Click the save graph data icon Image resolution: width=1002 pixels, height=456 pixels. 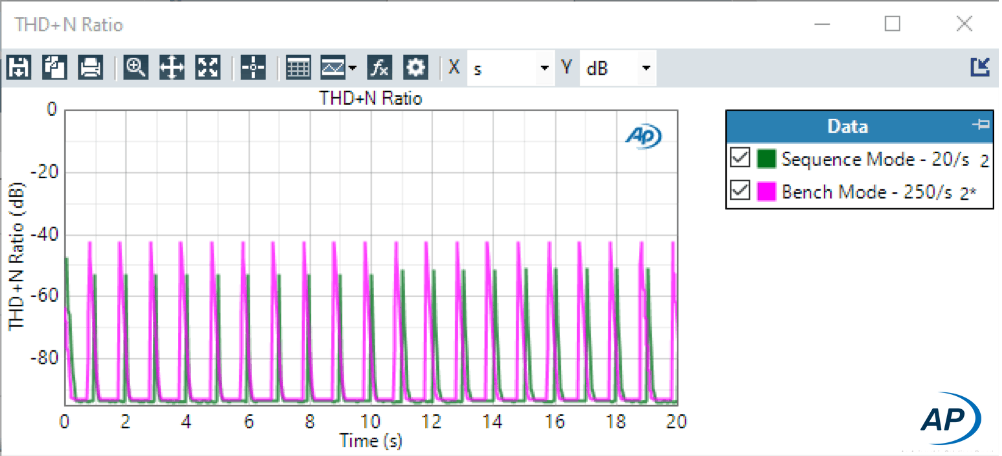19,68
